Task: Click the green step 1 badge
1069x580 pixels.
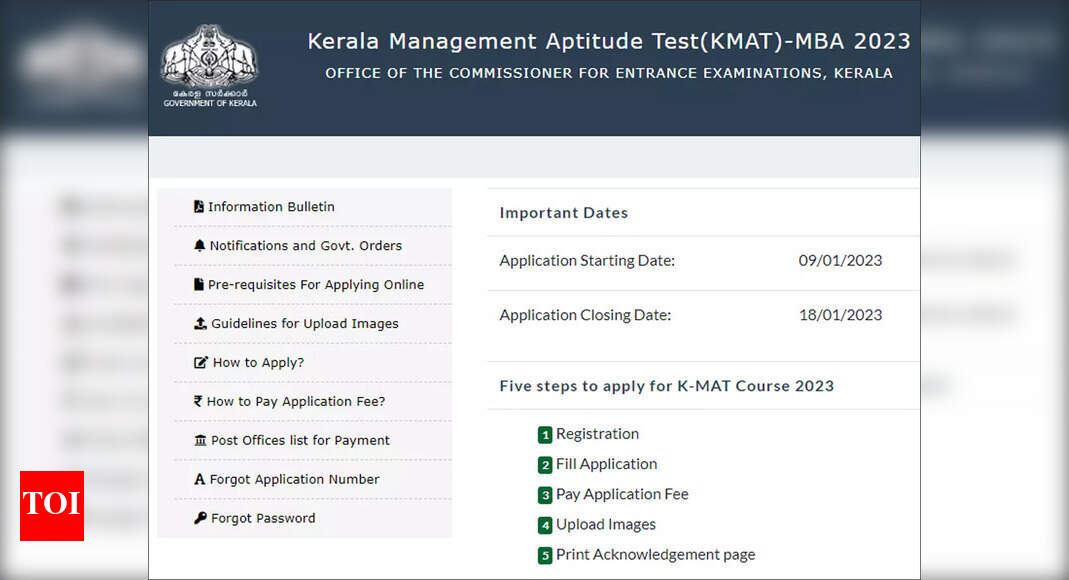Action: 545,435
